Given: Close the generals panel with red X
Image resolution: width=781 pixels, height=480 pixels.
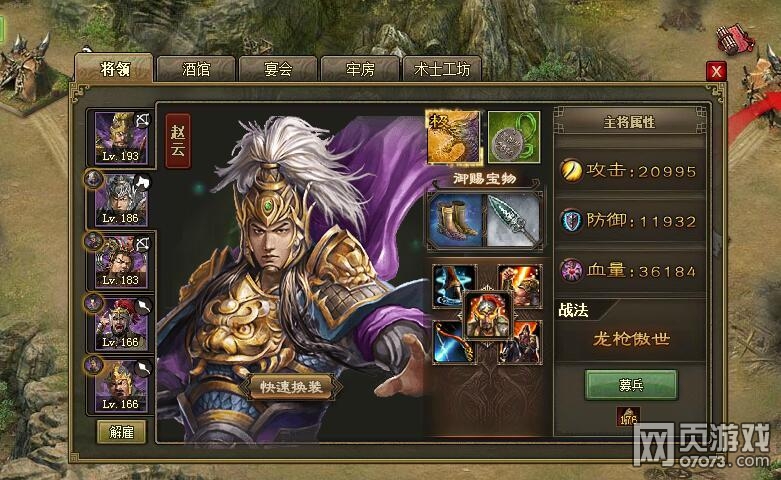Looking at the screenshot, I should tap(716, 72).
